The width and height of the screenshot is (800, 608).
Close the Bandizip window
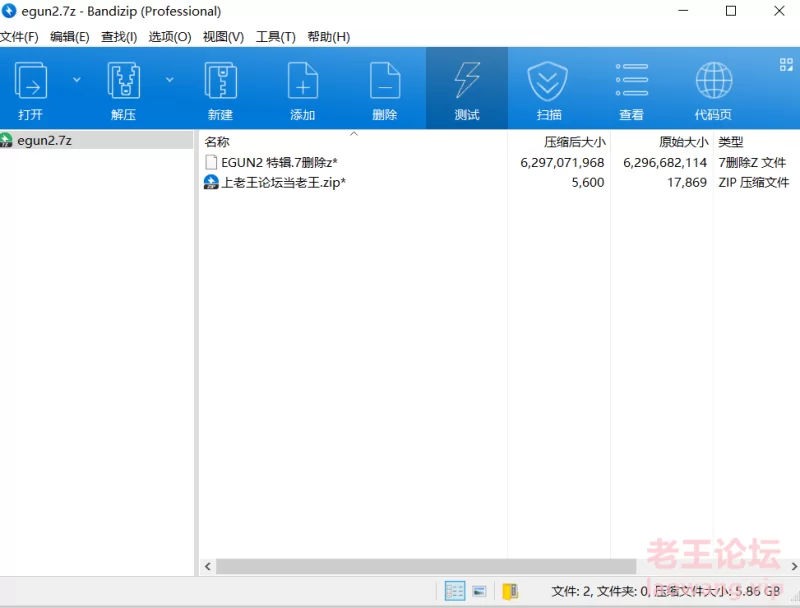(779, 11)
